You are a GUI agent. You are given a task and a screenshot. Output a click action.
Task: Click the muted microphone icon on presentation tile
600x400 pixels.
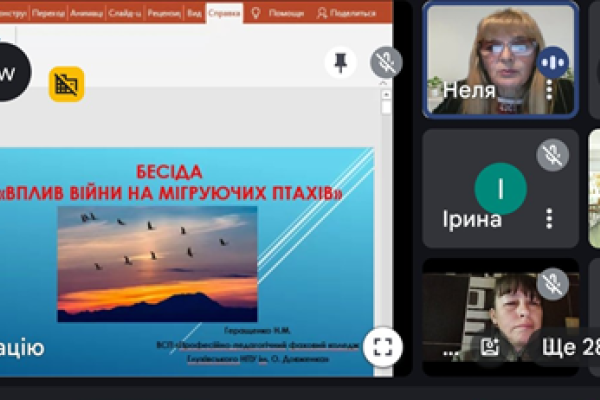385,63
